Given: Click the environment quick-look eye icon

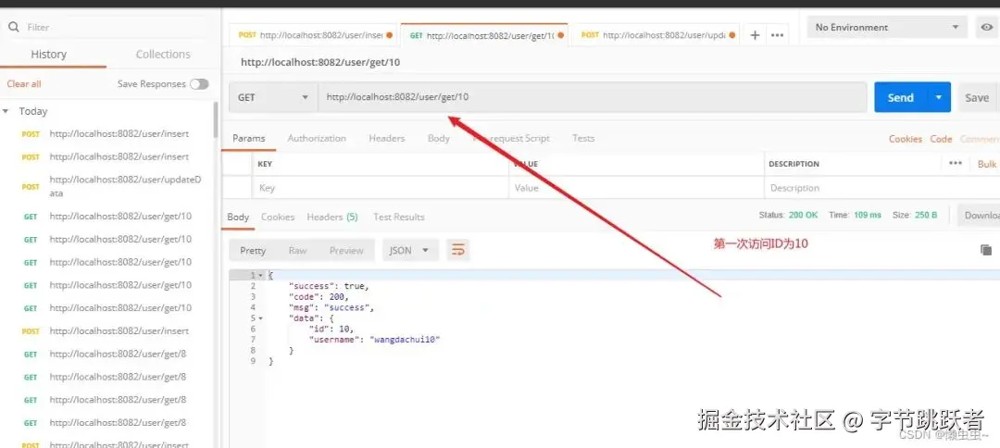Looking at the screenshot, I should coord(987,27).
